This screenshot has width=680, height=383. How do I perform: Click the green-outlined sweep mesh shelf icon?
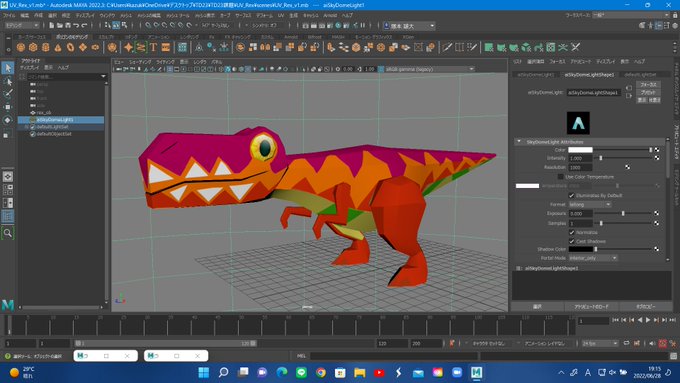[141, 47]
